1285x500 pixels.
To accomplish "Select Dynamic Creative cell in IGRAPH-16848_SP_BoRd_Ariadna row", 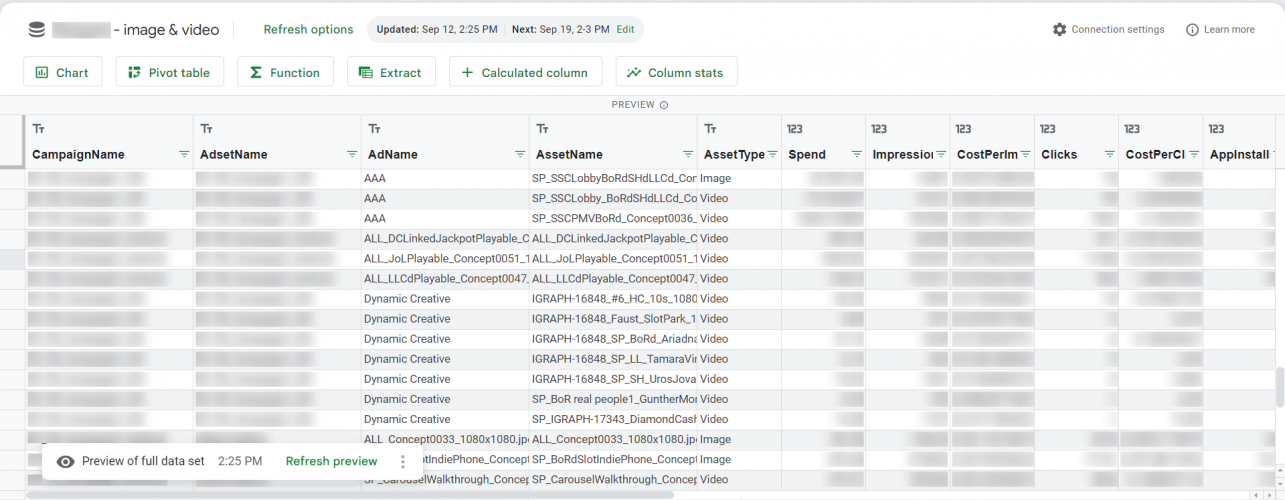I will click(445, 339).
